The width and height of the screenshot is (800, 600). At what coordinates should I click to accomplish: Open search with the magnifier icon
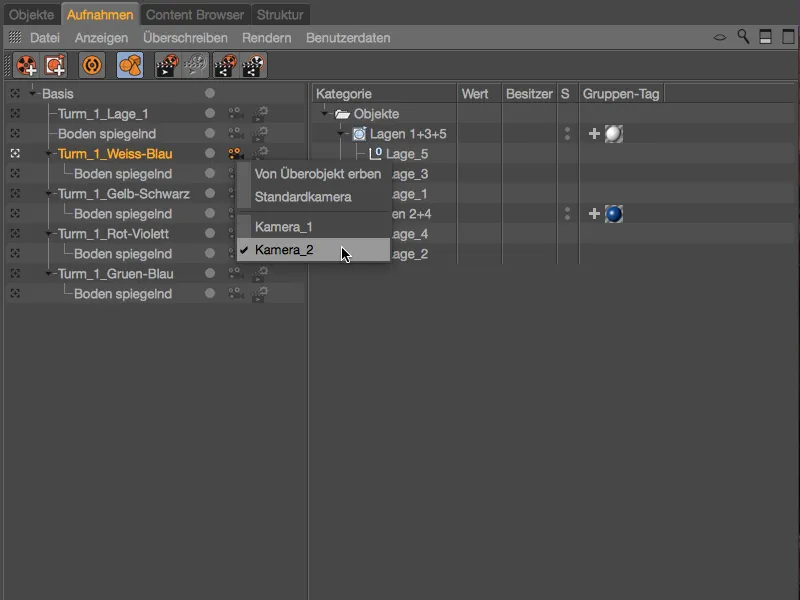743,37
